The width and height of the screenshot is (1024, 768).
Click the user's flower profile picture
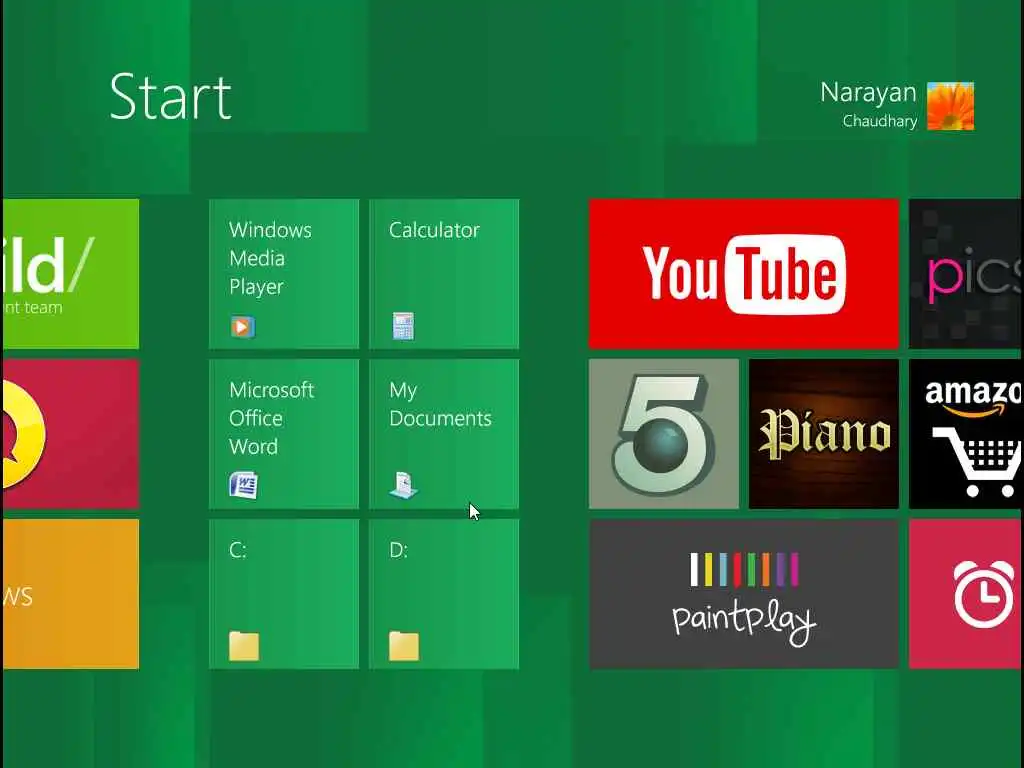click(950, 106)
